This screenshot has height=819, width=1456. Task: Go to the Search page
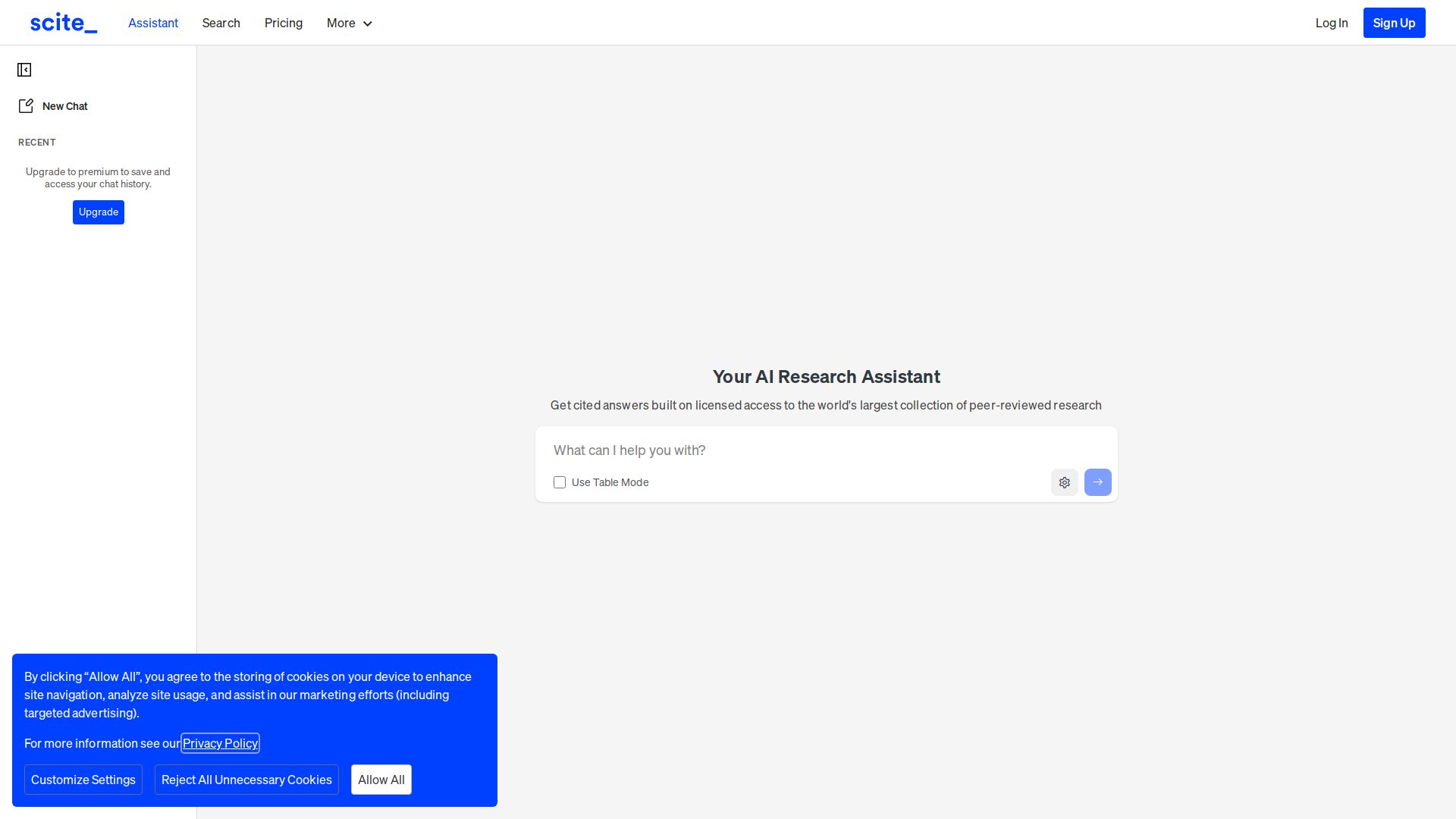[x=221, y=23]
